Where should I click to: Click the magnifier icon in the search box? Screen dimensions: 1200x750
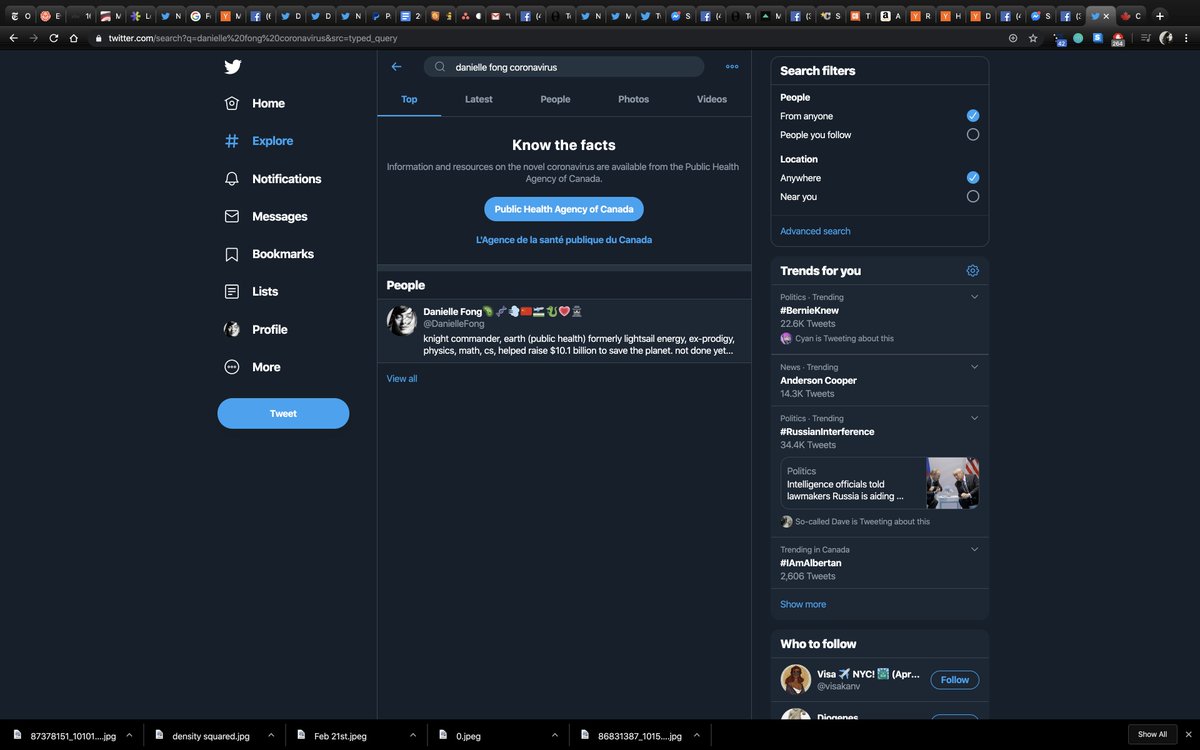(x=440, y=67)
